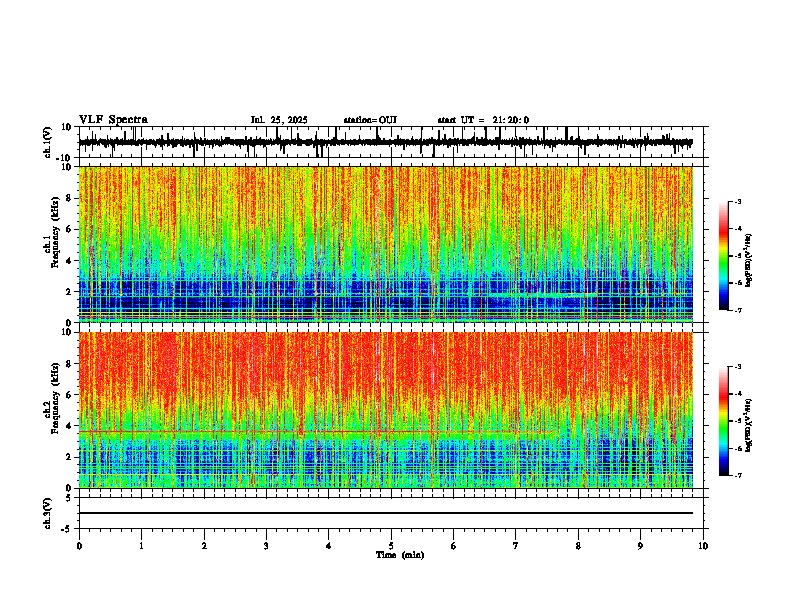Screen dimensions: 792x612
Task: Click the ch.1 waveform trace panel
Action: click(x=391, y=142)
